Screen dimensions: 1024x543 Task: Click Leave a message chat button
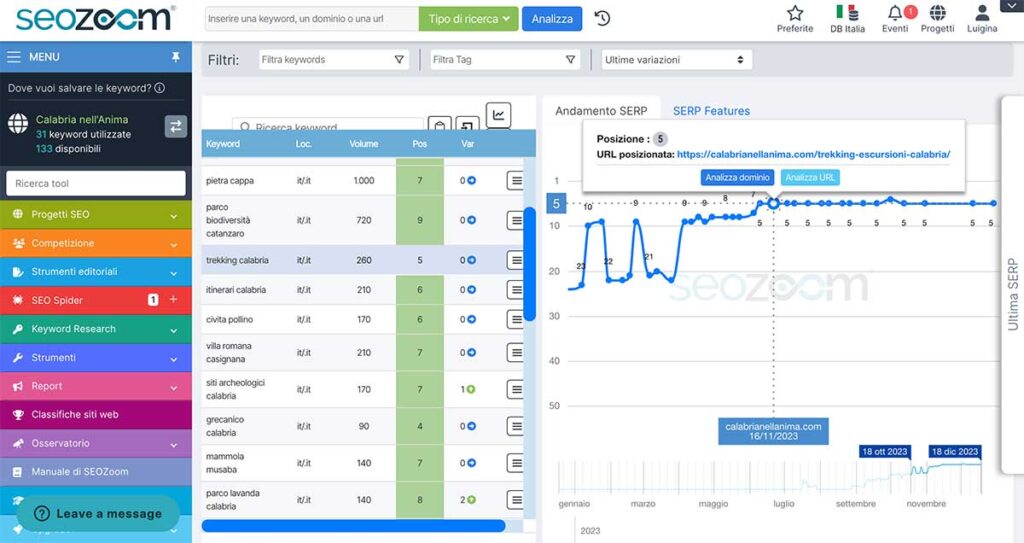point(98,514)
